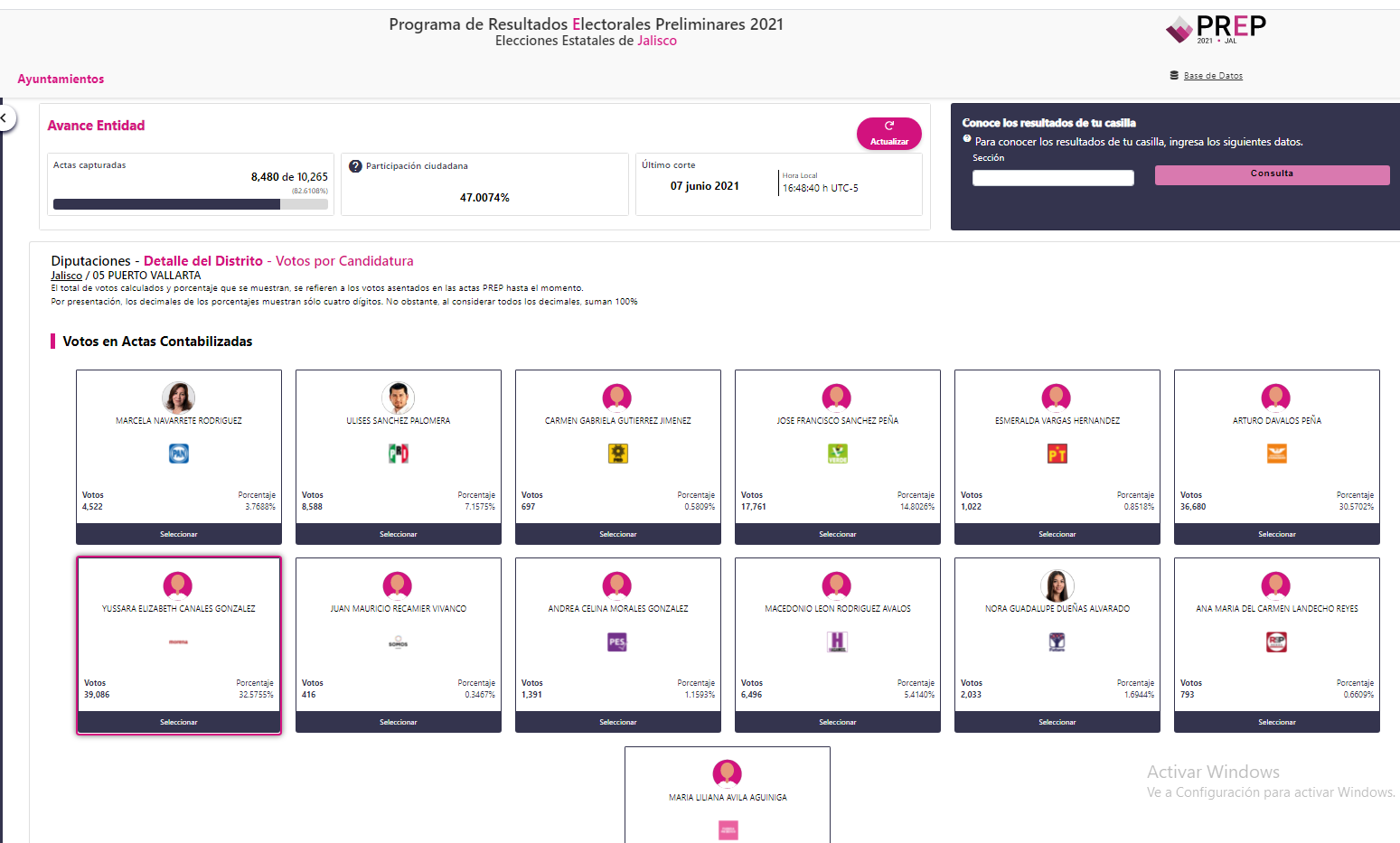Select Macedonio Leon Rodriguez Avalos with Seleccionar
1400x843 pixels.
coord(838,722)
